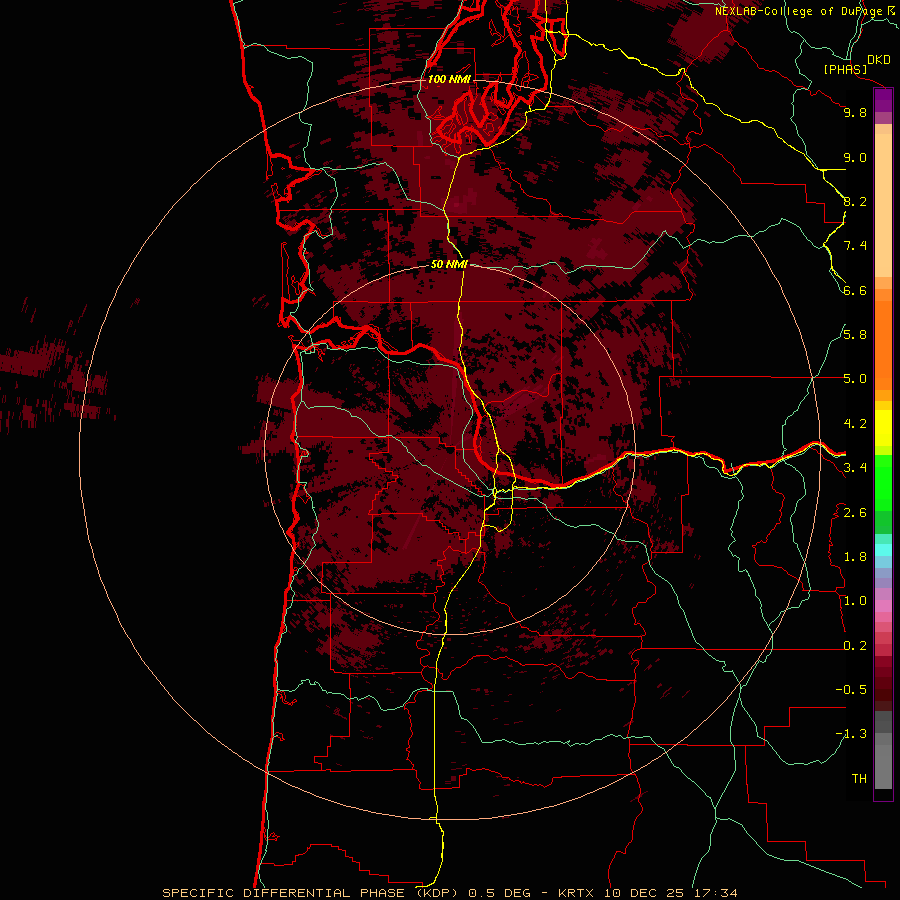This screenshot has width=900, height=900.
Task: Select the 9.8 legend value
Action: [x=855, y=112]
